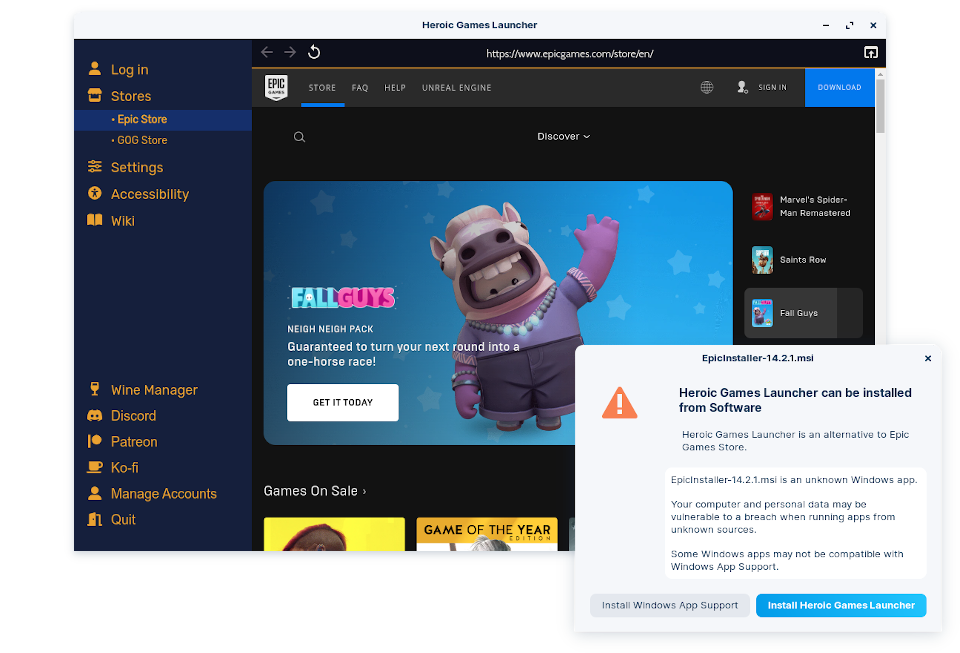Open the UNREAL ENGINE tab

pyautogui.click(x=457, y=88)
